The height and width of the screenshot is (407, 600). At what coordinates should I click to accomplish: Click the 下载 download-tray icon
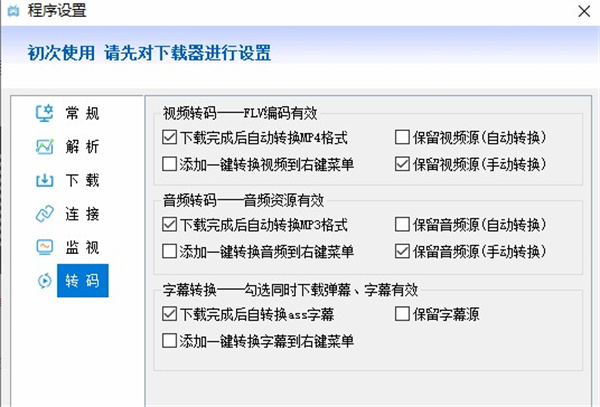pyautogui.click(x=44, y=180)
